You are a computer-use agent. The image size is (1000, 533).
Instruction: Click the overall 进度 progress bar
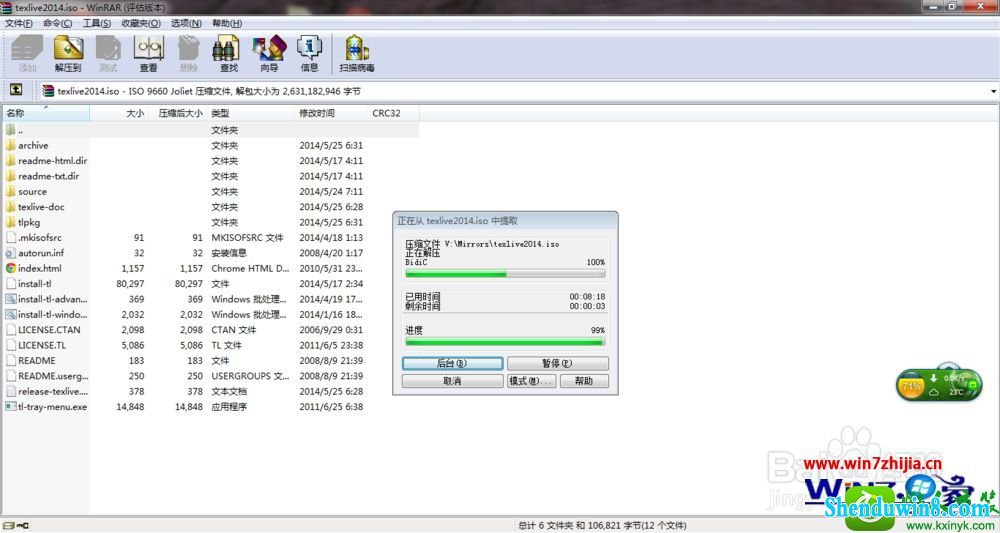pos(505,342)
